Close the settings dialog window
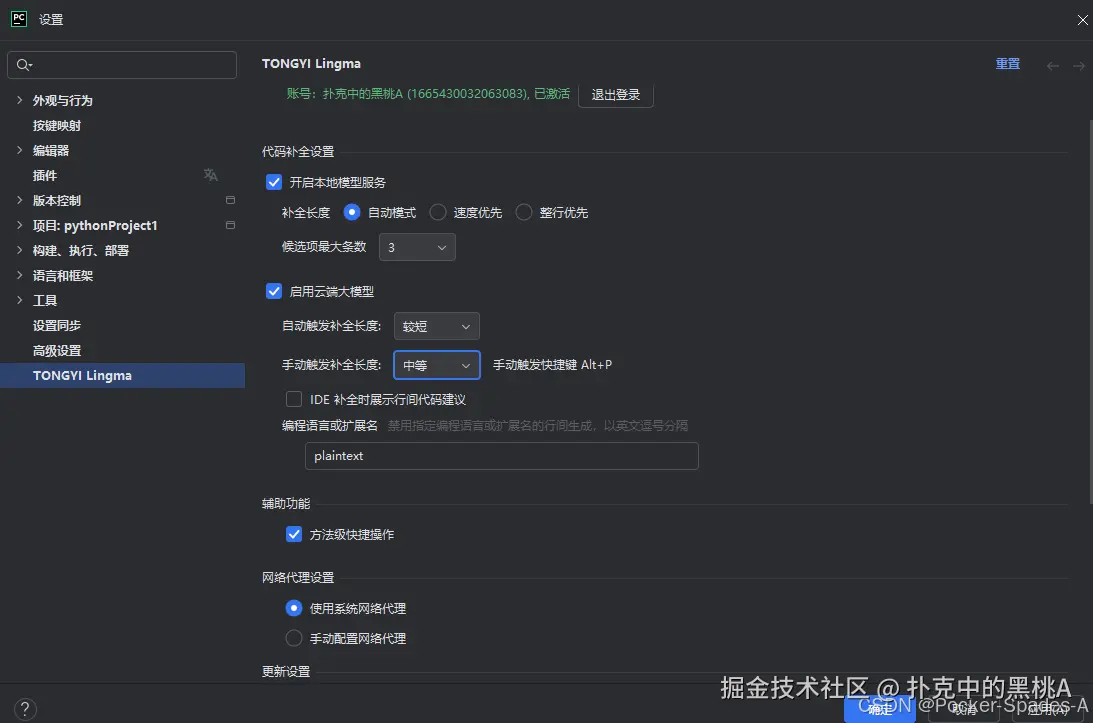The height and width of the screenshot is (723, 1093). pos(1082,20)
